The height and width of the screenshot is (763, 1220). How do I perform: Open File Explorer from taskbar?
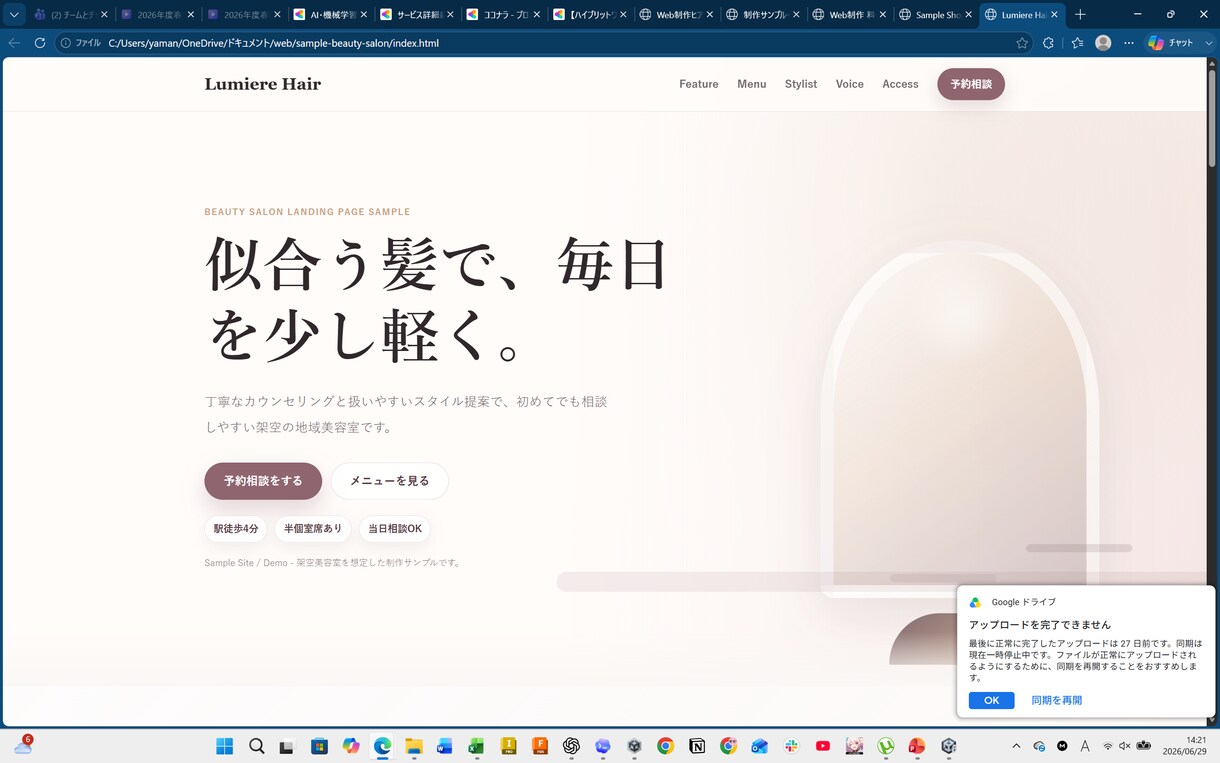[x=414, y=746]
